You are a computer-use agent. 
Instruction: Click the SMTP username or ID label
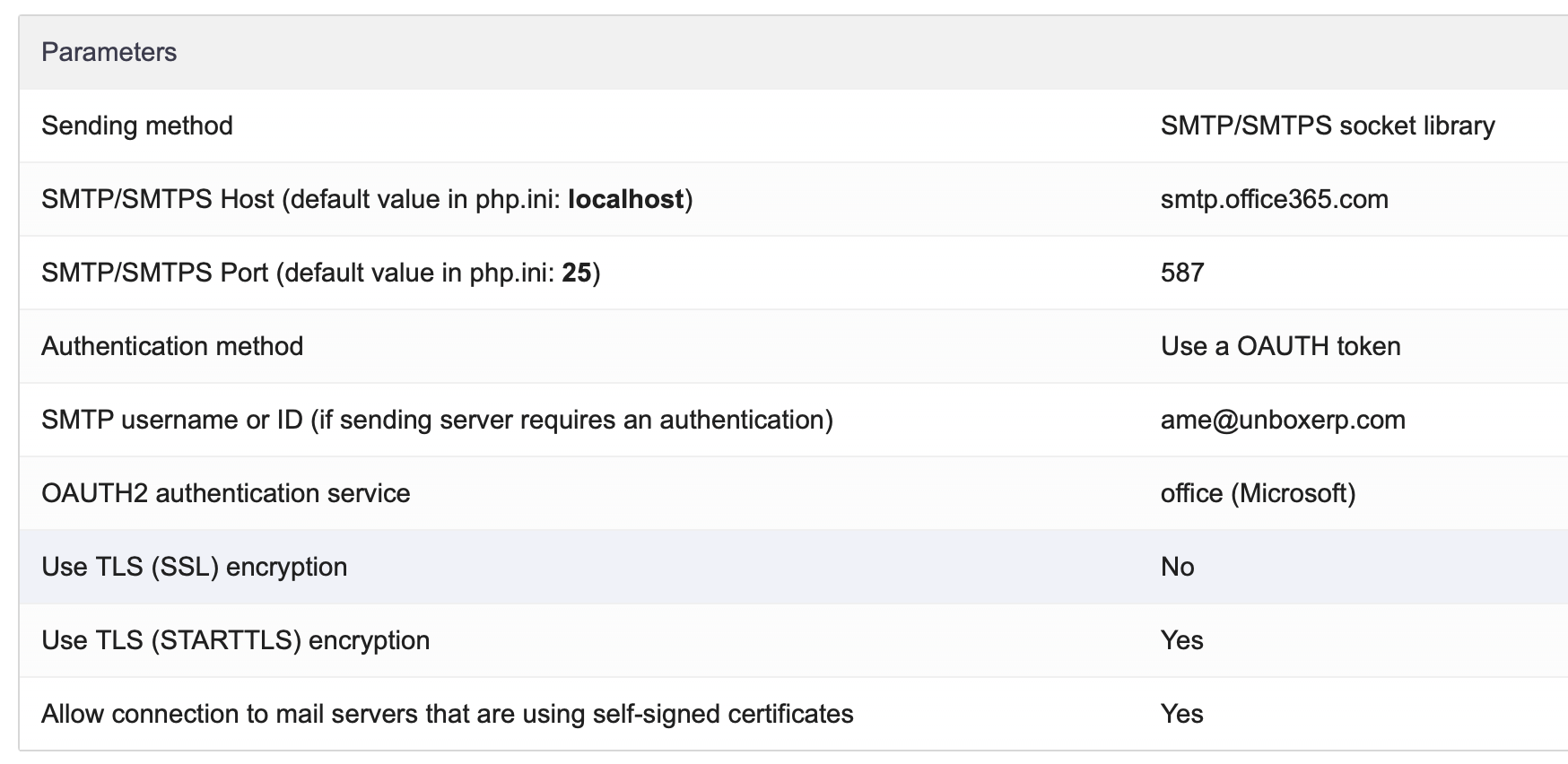pyautogui.click(x=437, y=420)
